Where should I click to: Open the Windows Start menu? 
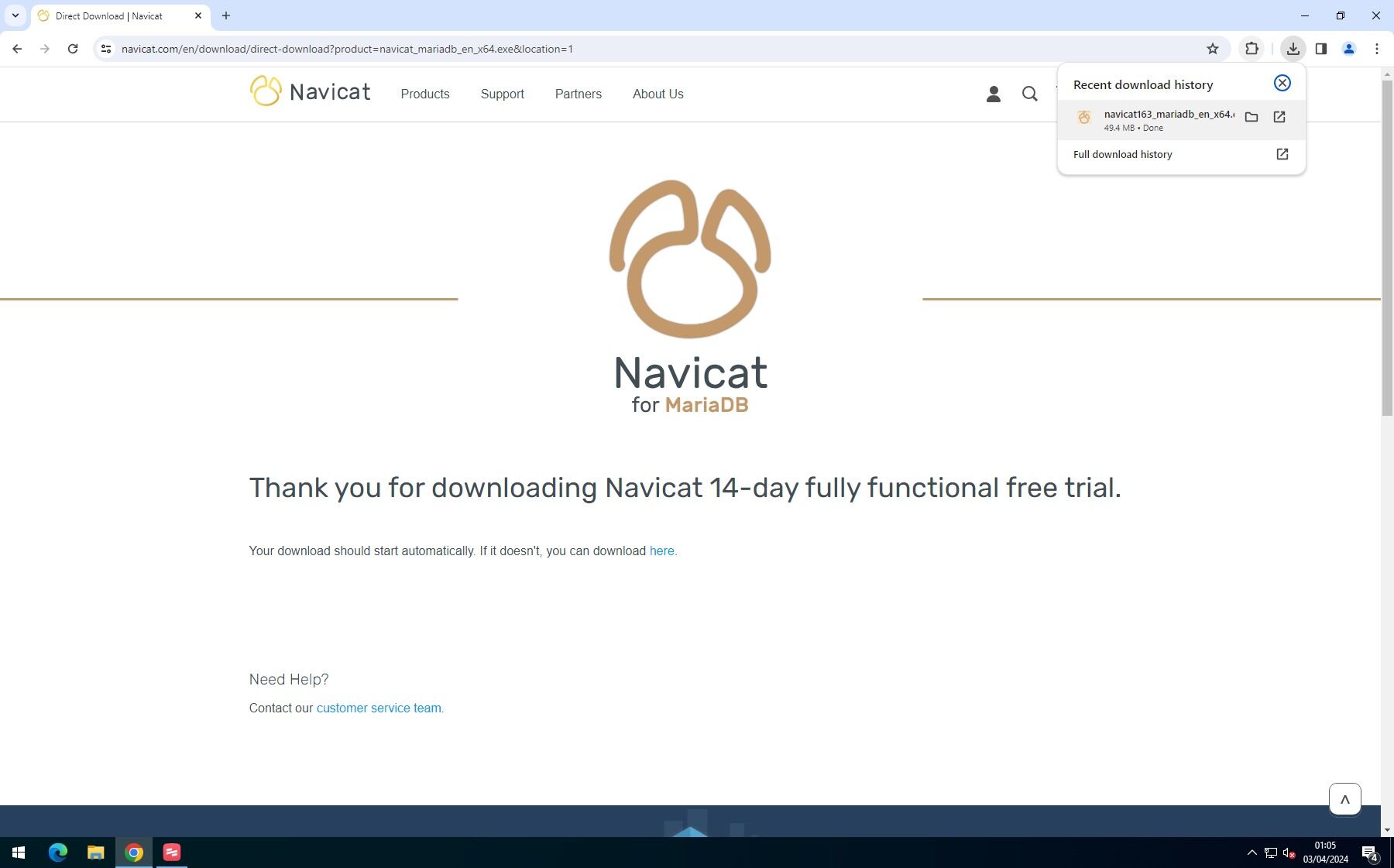(x=19, y=853)
